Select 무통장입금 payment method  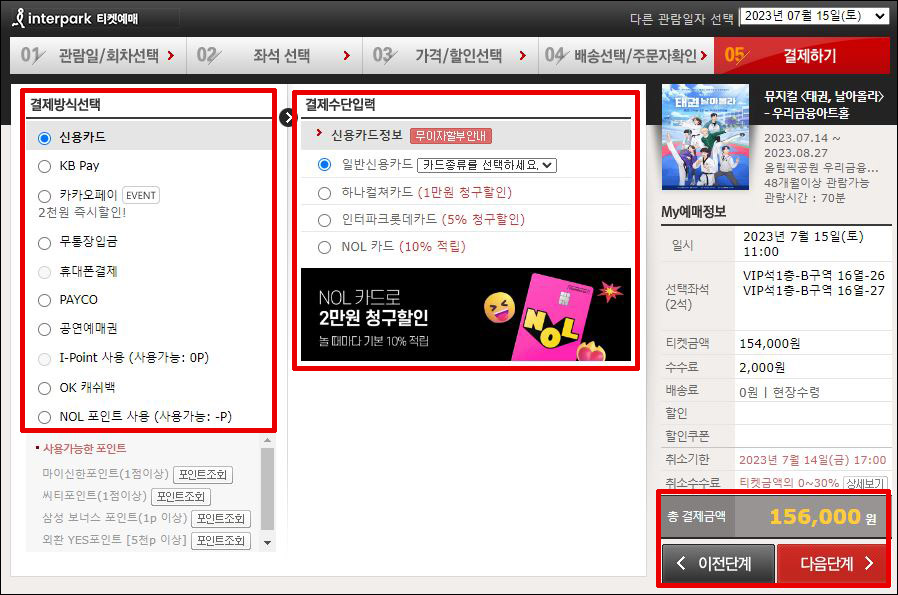tap(44, 243)
